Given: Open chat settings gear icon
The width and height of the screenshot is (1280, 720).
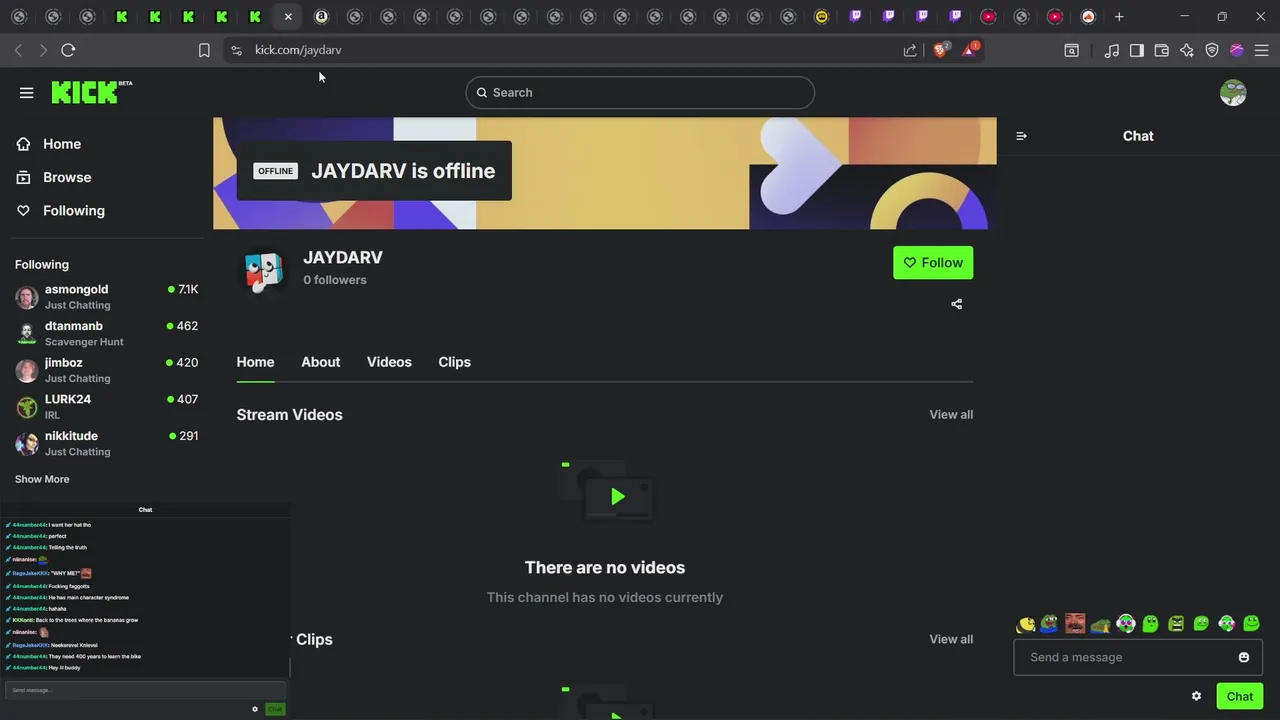Looking at the screenshot, I should pyautogui.click(x=1196, y=696).
